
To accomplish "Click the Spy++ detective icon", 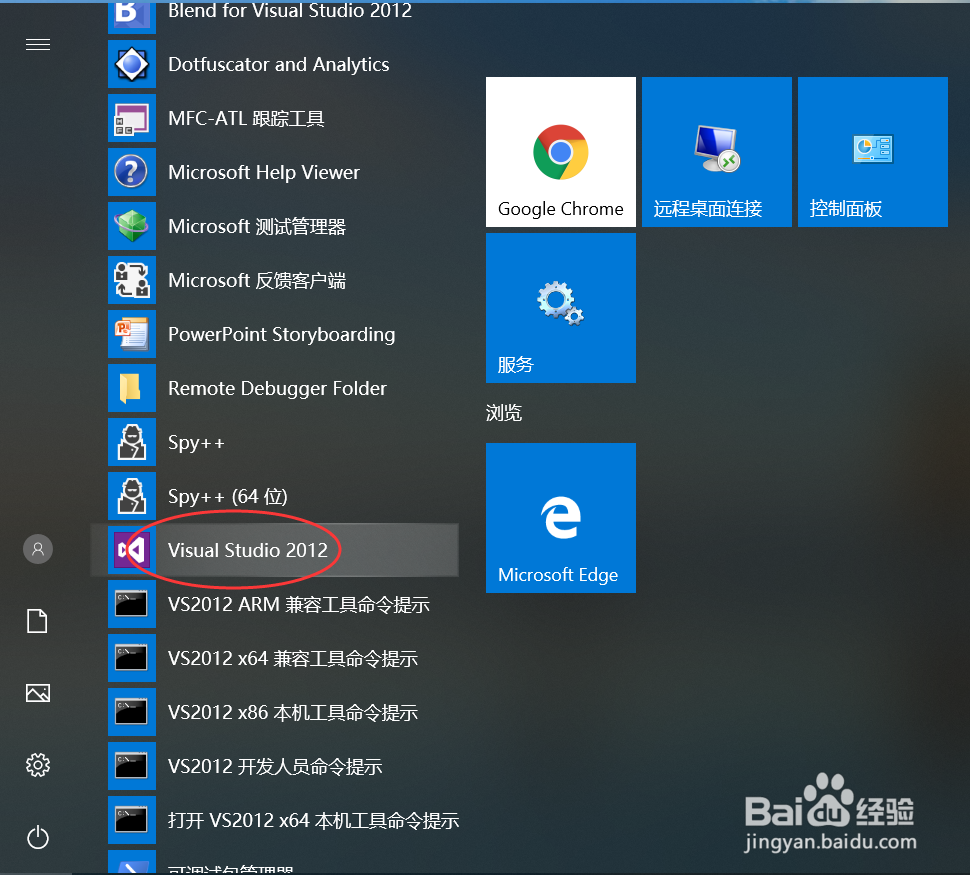I will (132, 442).
